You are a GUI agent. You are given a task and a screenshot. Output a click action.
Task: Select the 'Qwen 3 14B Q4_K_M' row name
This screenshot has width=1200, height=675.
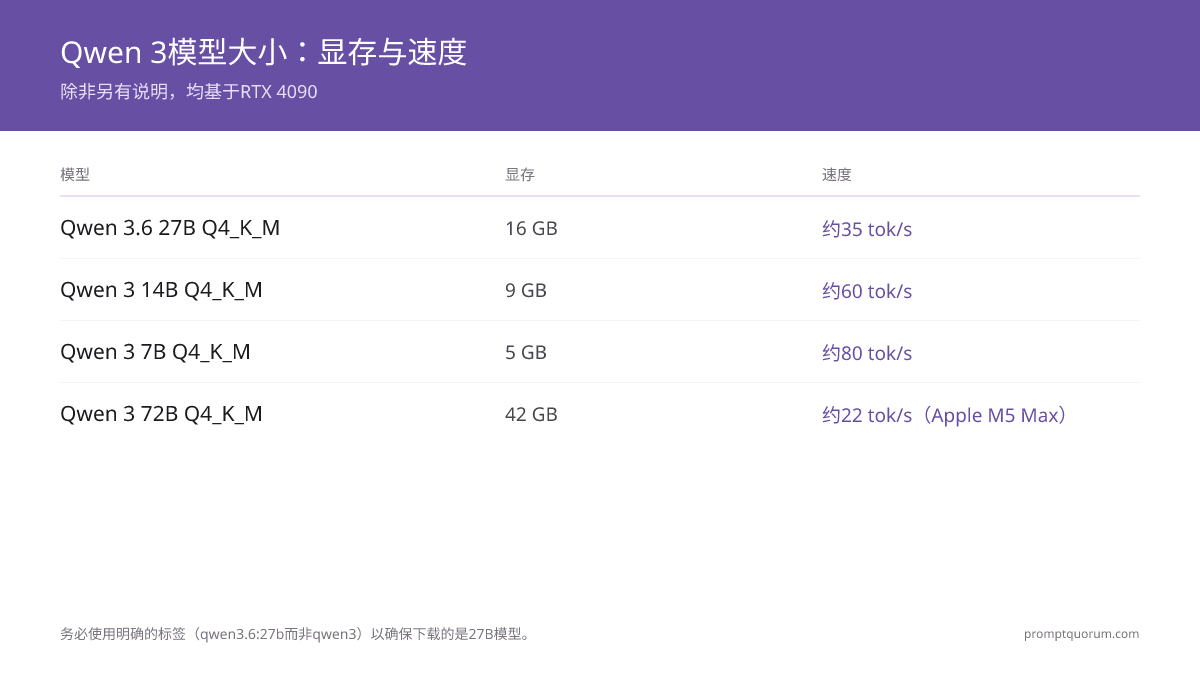[161, 290]
